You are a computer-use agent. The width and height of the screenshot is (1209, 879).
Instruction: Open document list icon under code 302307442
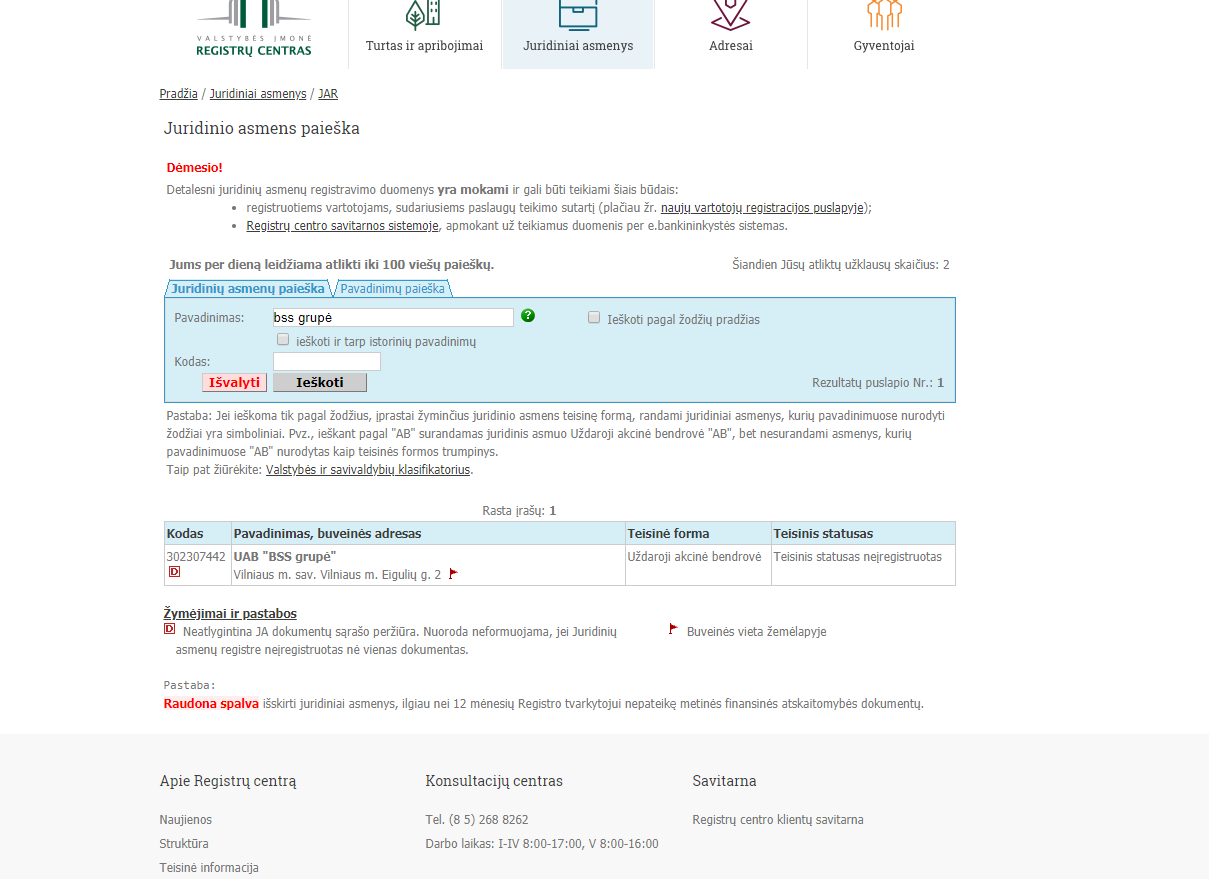[x=174, y=572]
